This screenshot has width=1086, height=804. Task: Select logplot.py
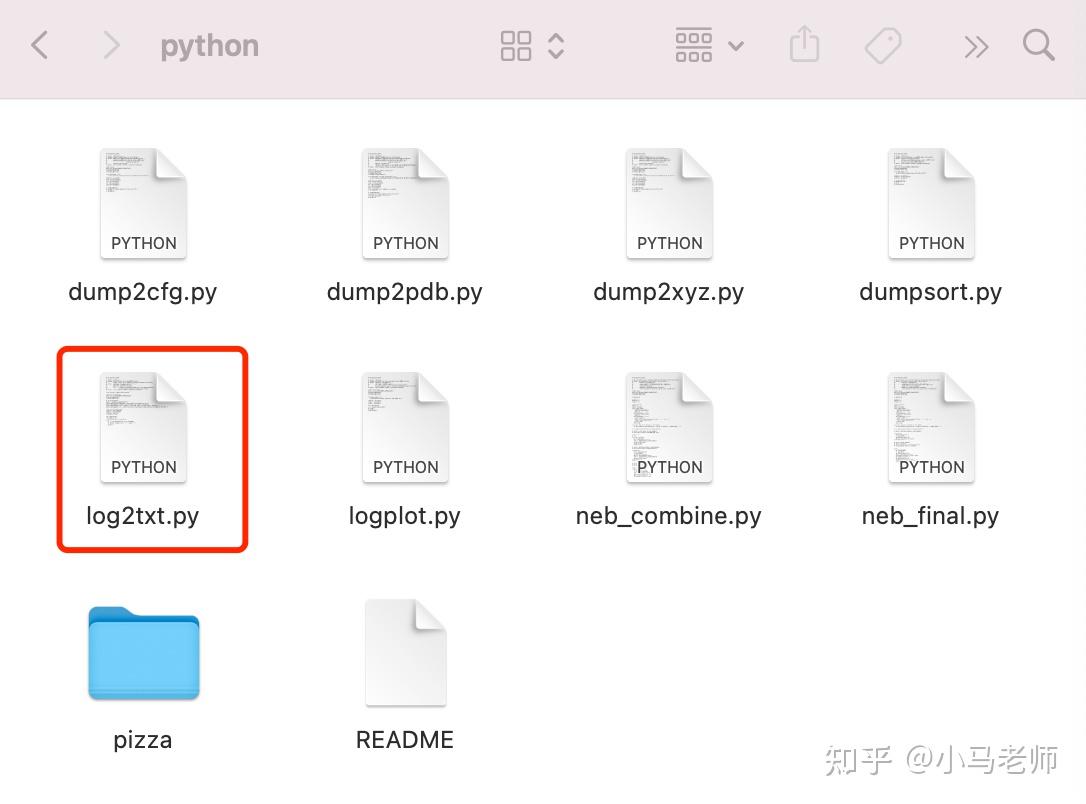coord(405,426)
